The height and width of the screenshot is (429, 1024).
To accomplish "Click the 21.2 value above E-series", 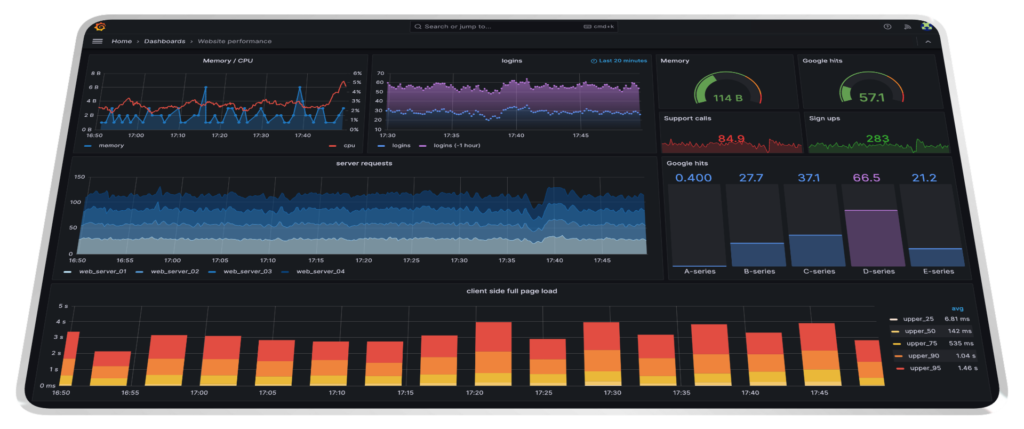I will click(x=925, y=178).
